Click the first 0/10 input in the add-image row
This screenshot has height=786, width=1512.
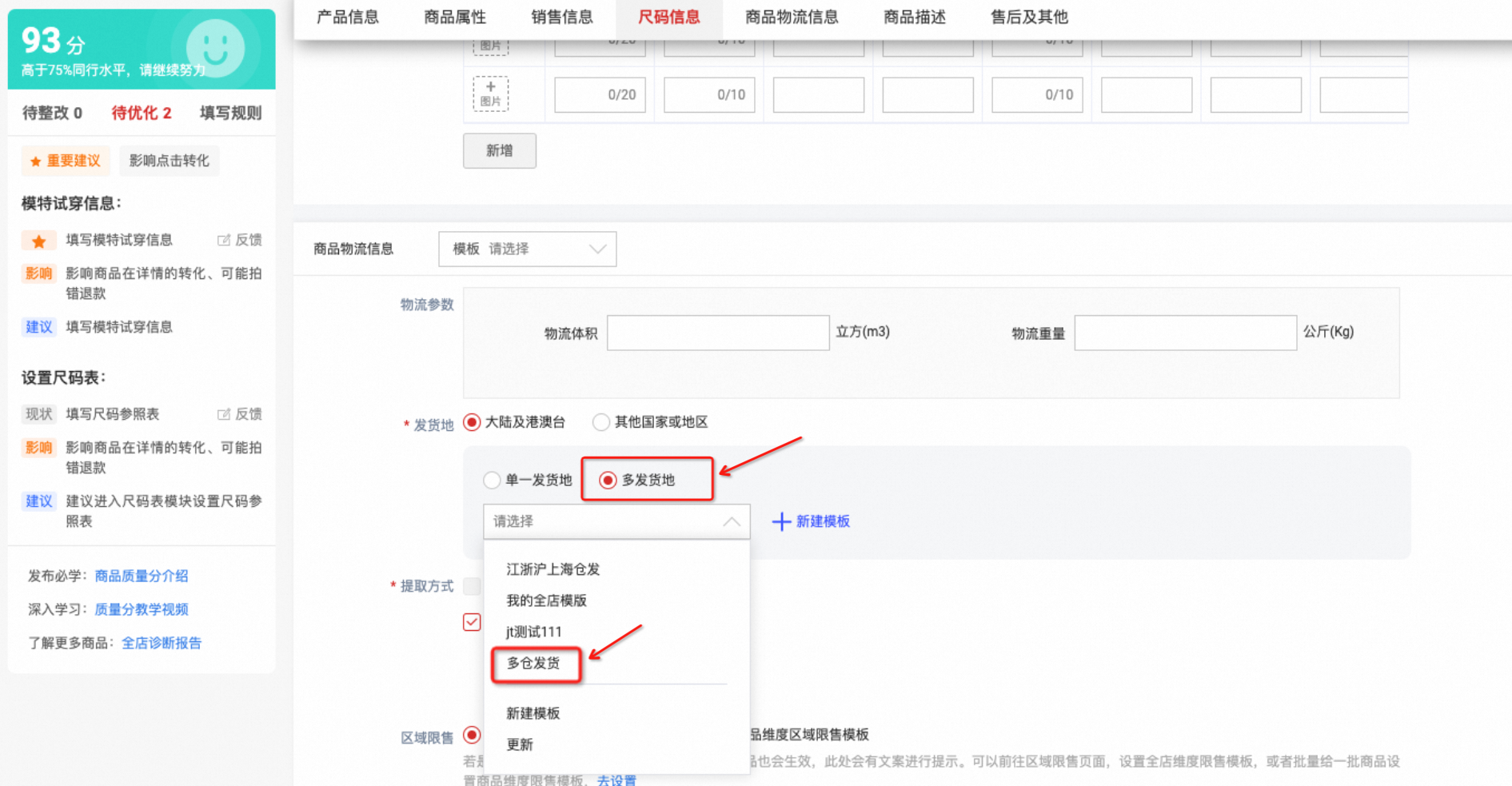[709, 94]
